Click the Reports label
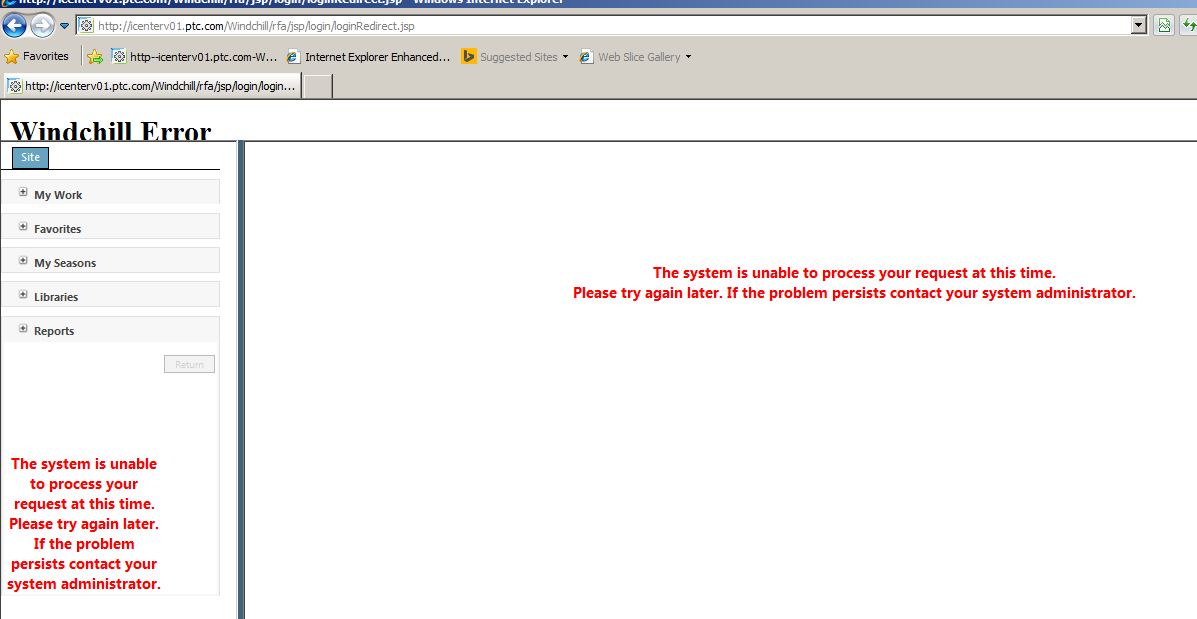1197x619 pixels. pyautogui.click(x=54, y=331)
